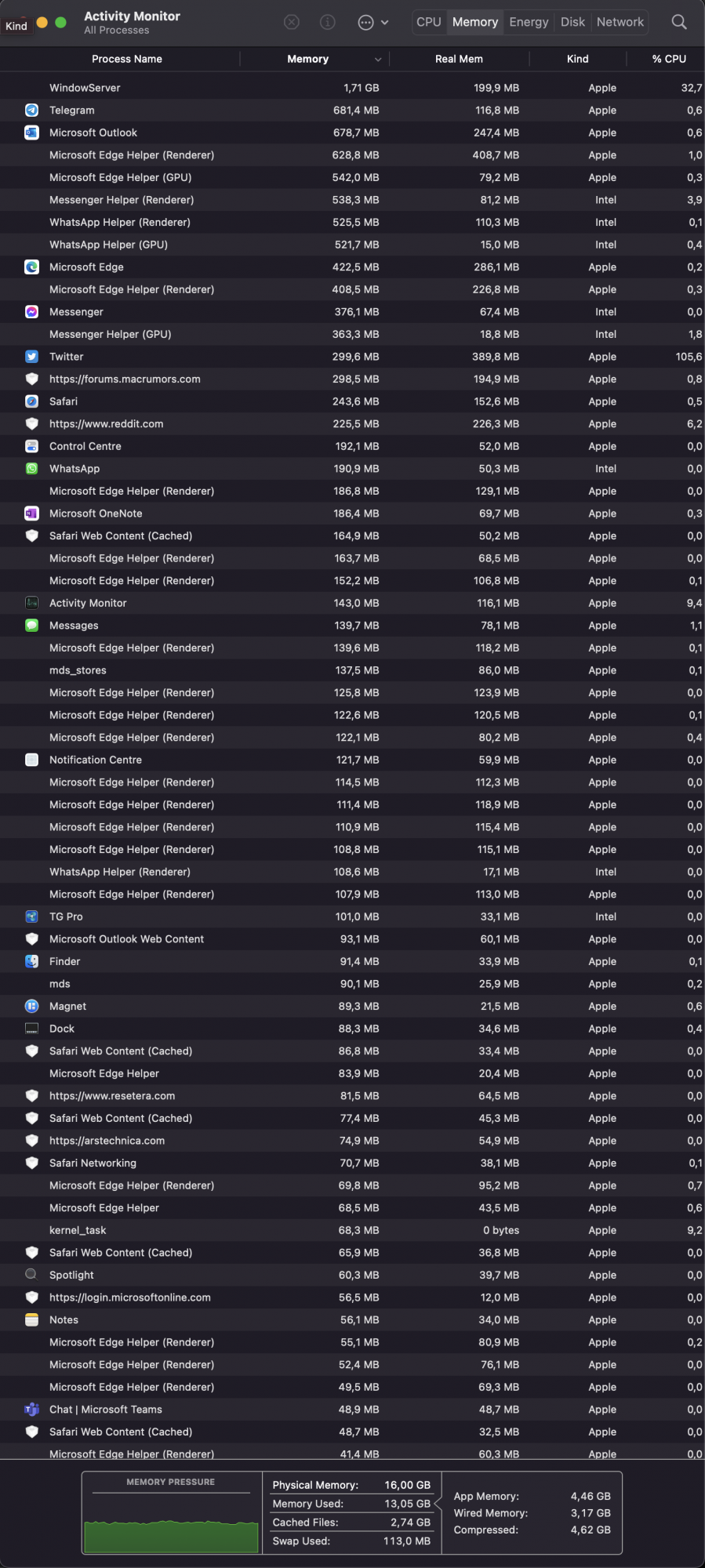Screen dimensions: 705x1568
Task: Click the Microsoft Edge app icon
Action: coord(31,267)
